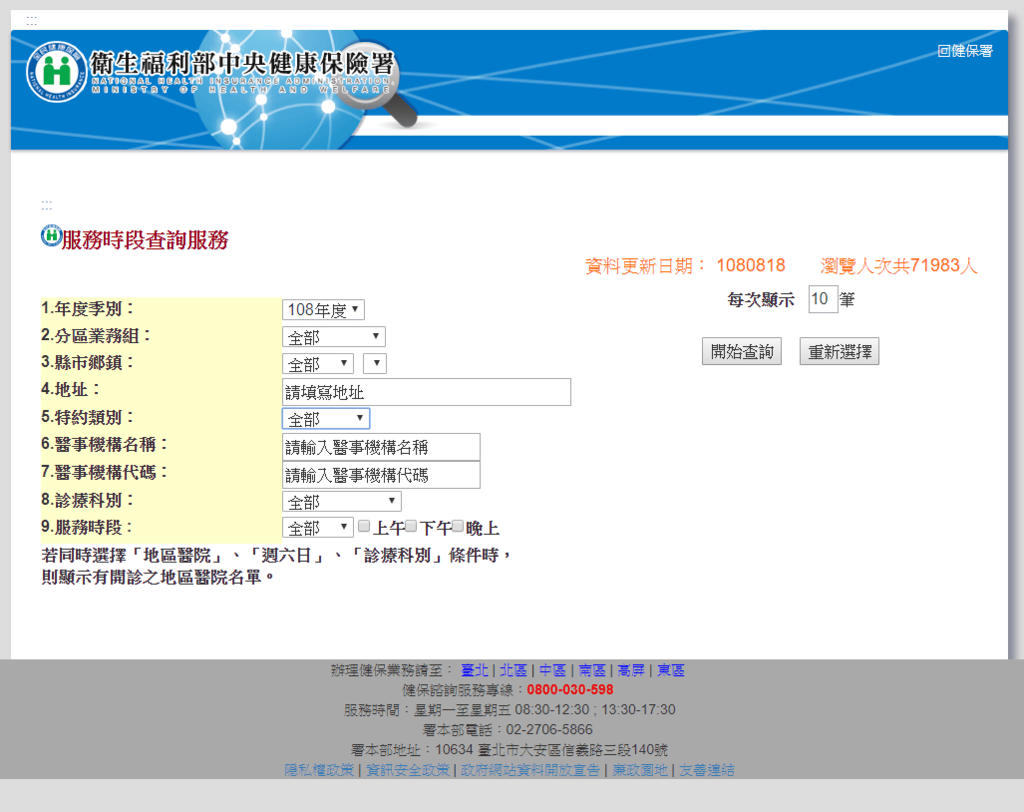
Task: Click the 署本部電話 02-2706-5866 line
Action: point(507,730)
